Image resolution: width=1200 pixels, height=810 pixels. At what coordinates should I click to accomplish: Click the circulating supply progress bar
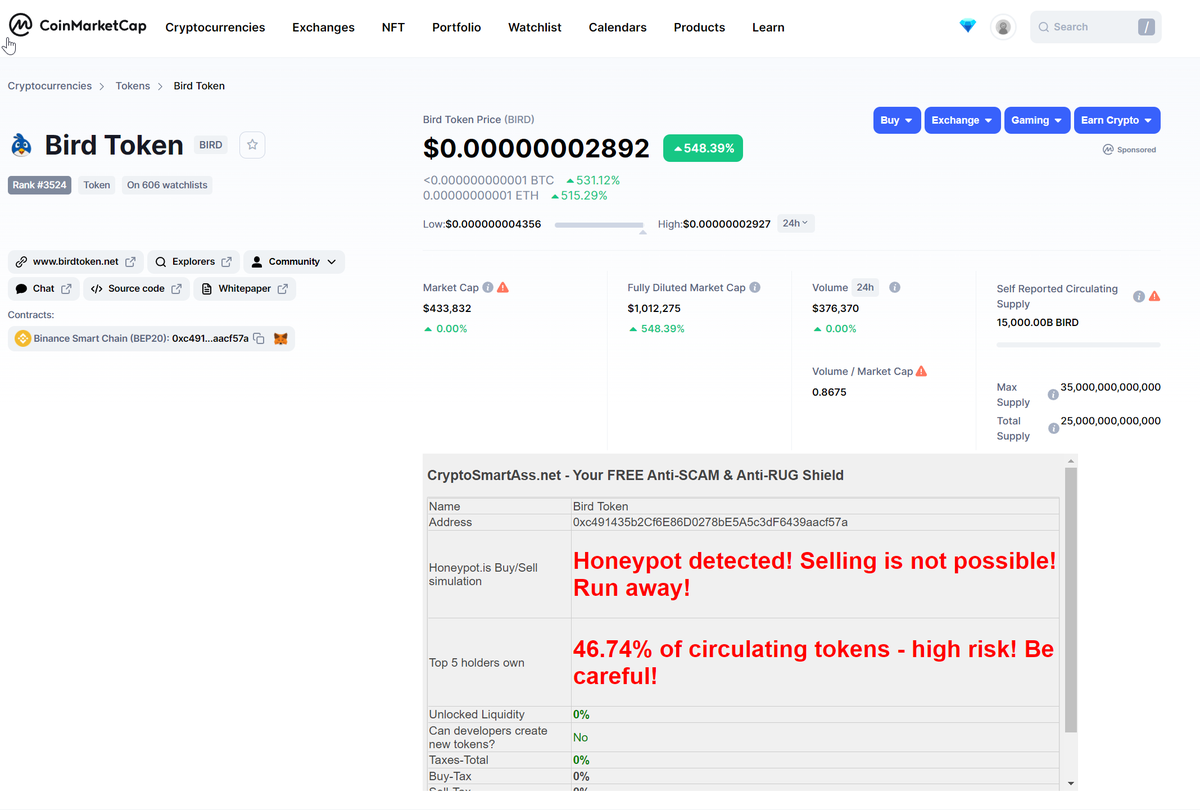(x=1078, y=344)
